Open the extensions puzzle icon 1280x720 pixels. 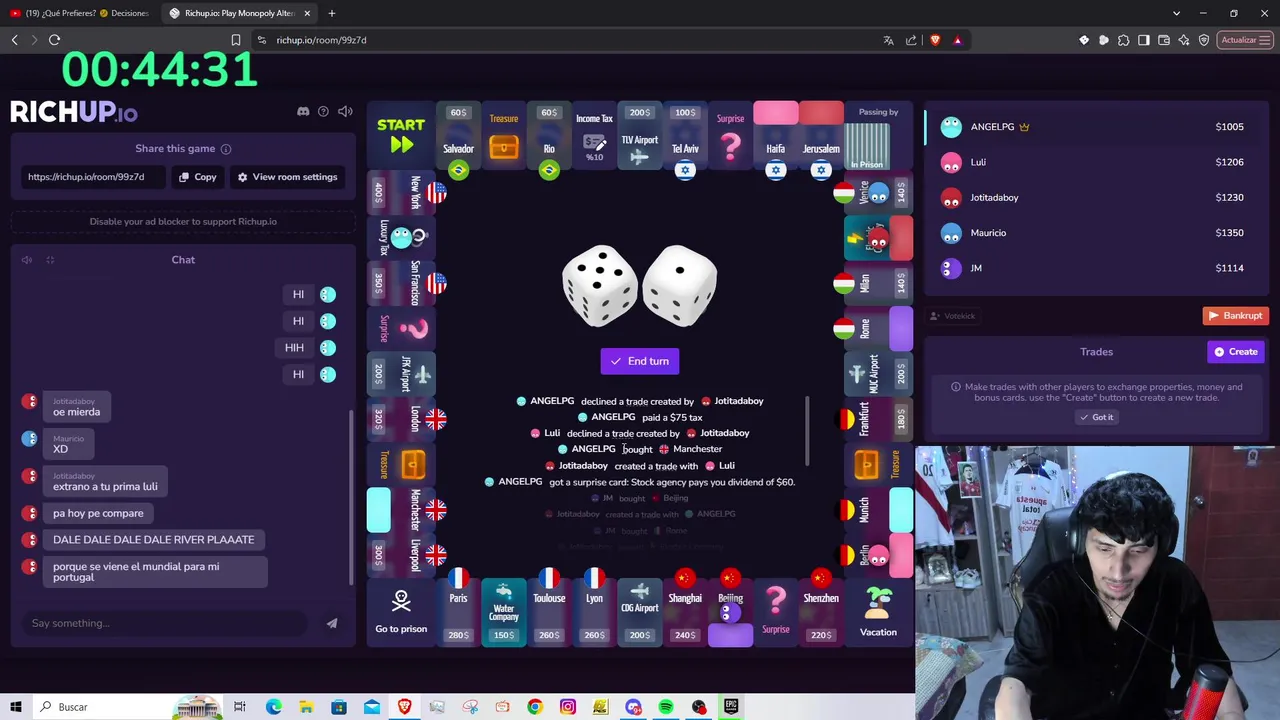point(1123,40)
